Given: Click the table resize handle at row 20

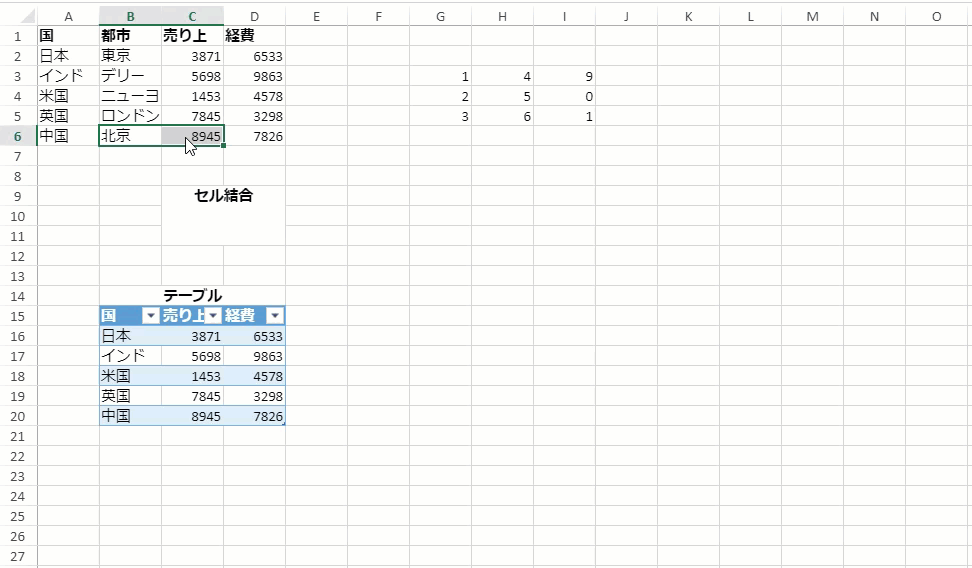Looking at the screenshot, I should click(284, 424).
